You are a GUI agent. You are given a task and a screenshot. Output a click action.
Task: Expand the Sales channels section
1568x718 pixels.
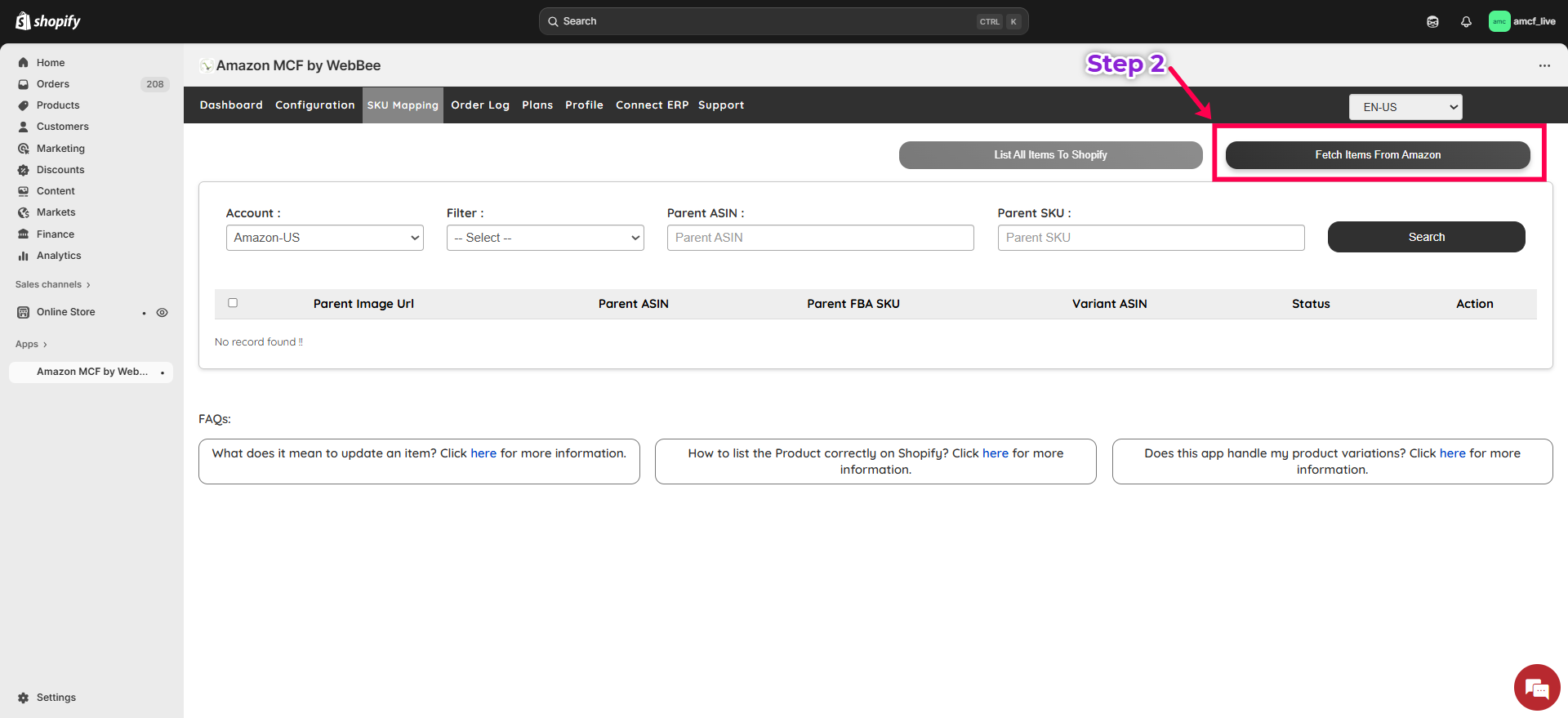(53, 284)
